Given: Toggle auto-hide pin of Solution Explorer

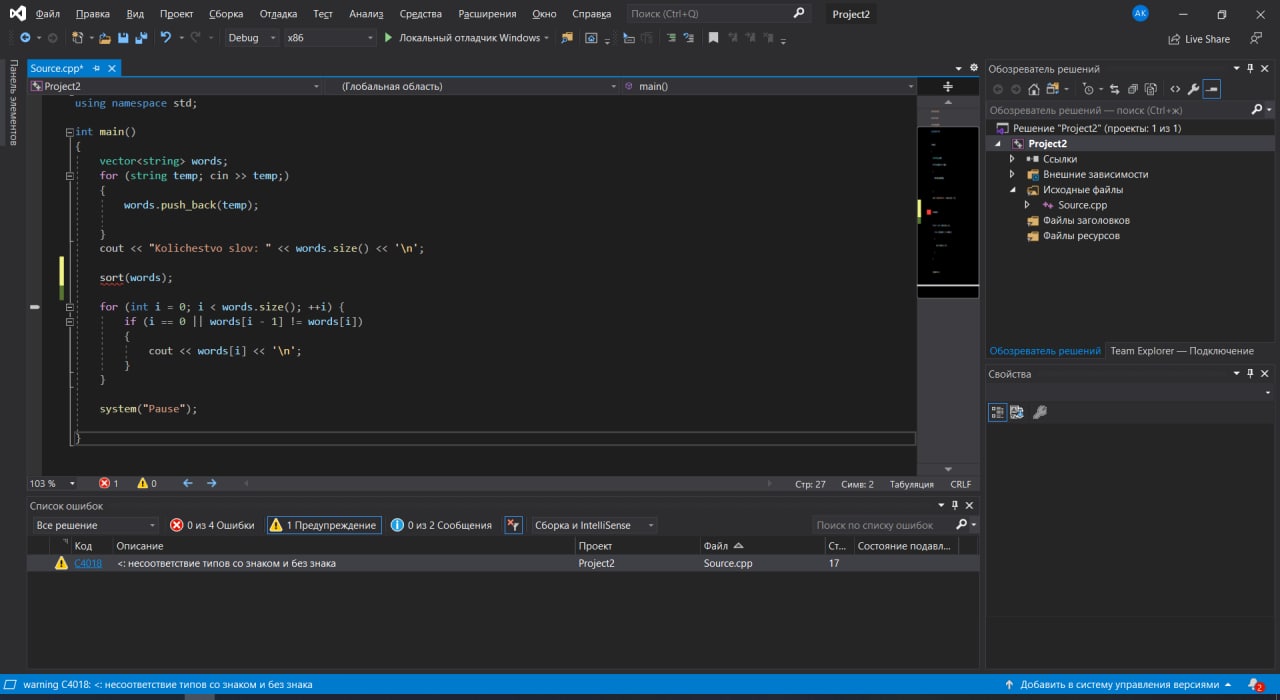Looking at the screenshot, I should (1250, 69).
